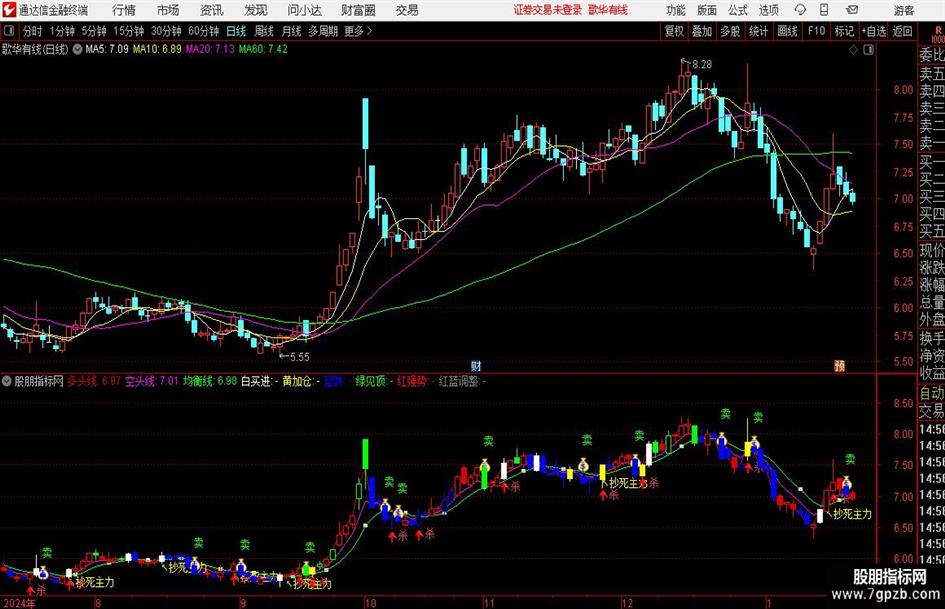Select 多周期 multi-period view

click(323, 31)
